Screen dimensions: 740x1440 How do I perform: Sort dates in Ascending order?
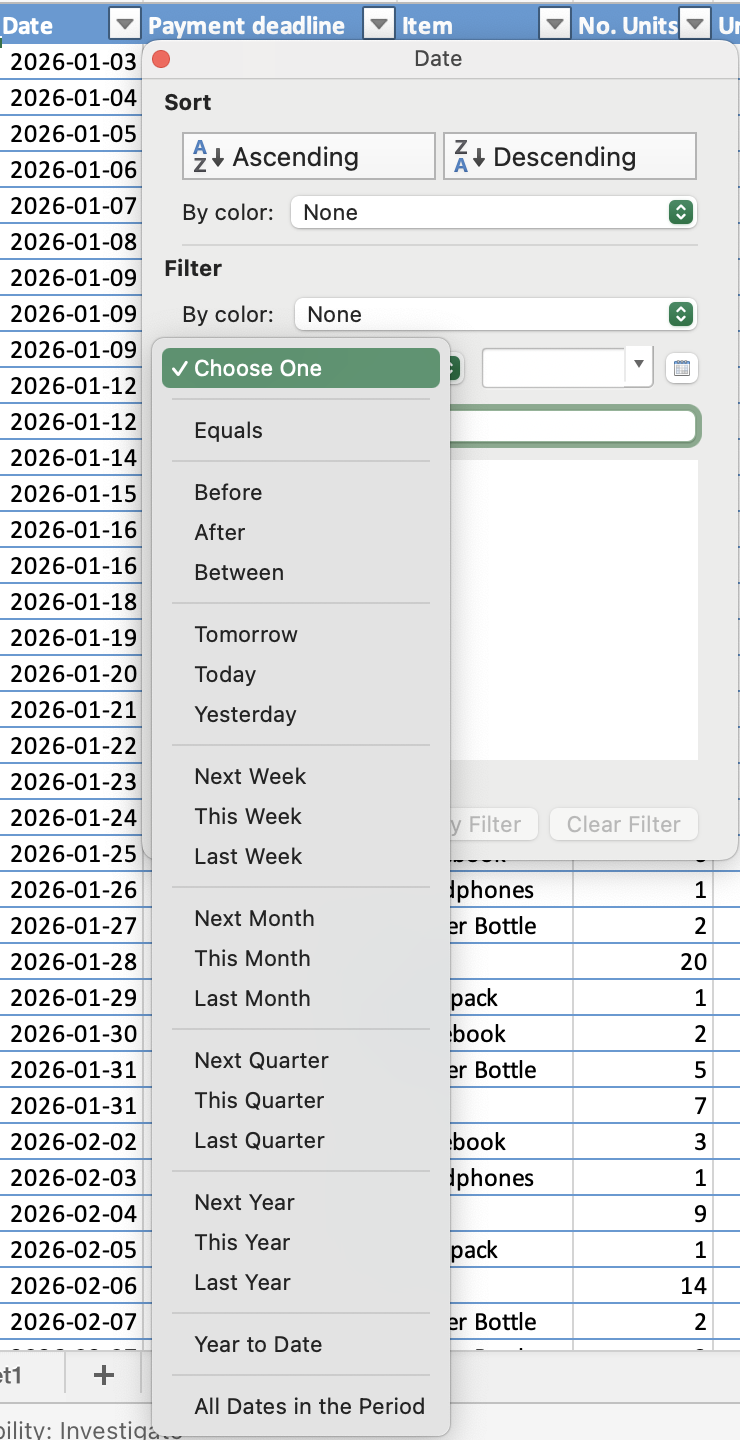click(309, 156)
